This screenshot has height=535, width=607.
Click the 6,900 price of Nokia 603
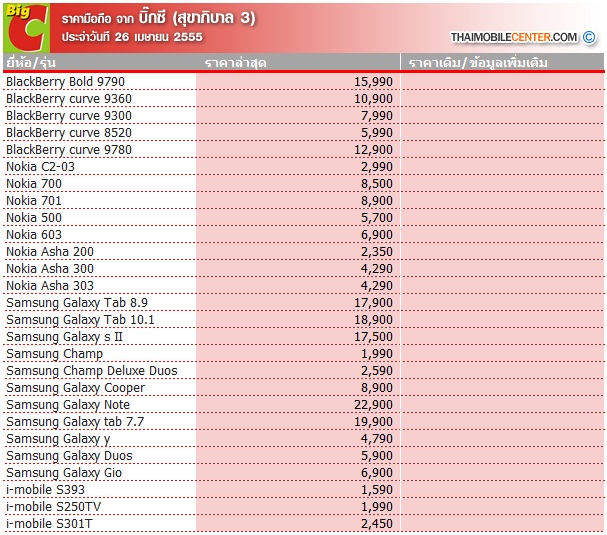pyautogui.click(x=377, y=235)
